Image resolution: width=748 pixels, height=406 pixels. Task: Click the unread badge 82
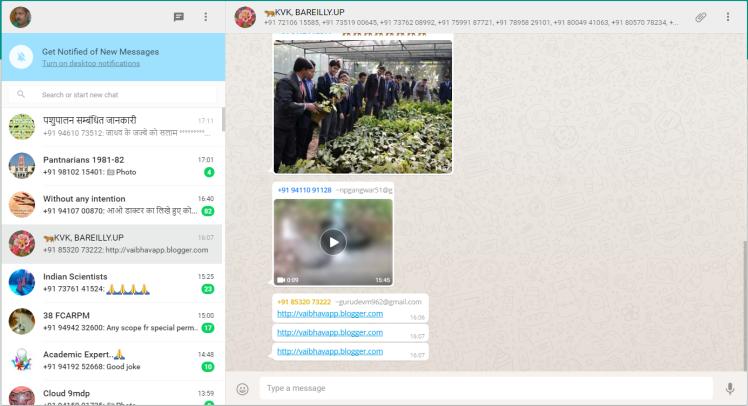[208, 211]
